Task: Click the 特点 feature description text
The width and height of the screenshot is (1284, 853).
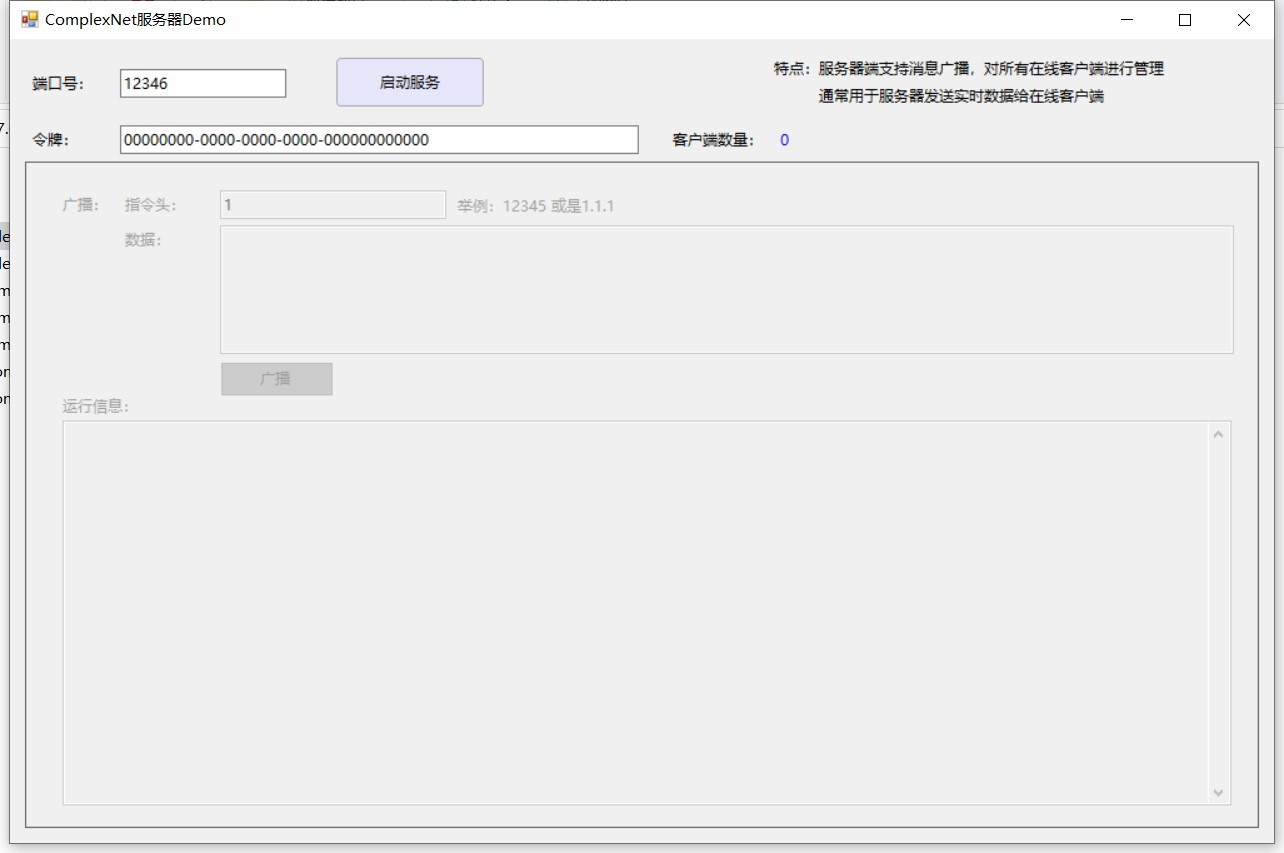Action: 966,69
